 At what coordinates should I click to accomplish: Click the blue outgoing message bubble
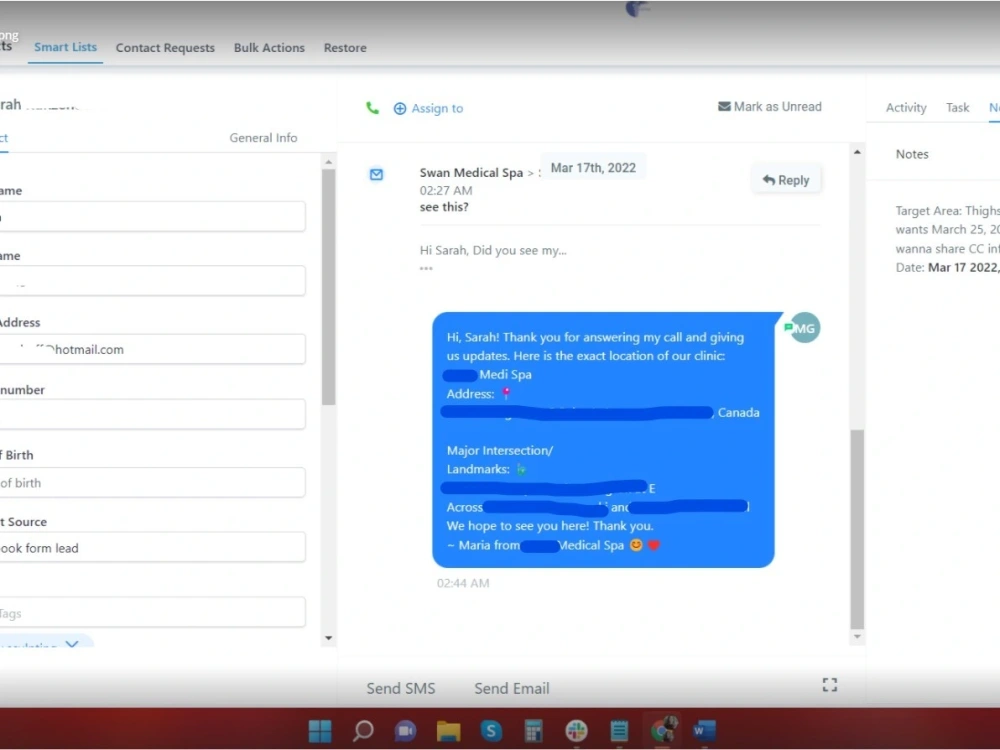coord(603,440)
